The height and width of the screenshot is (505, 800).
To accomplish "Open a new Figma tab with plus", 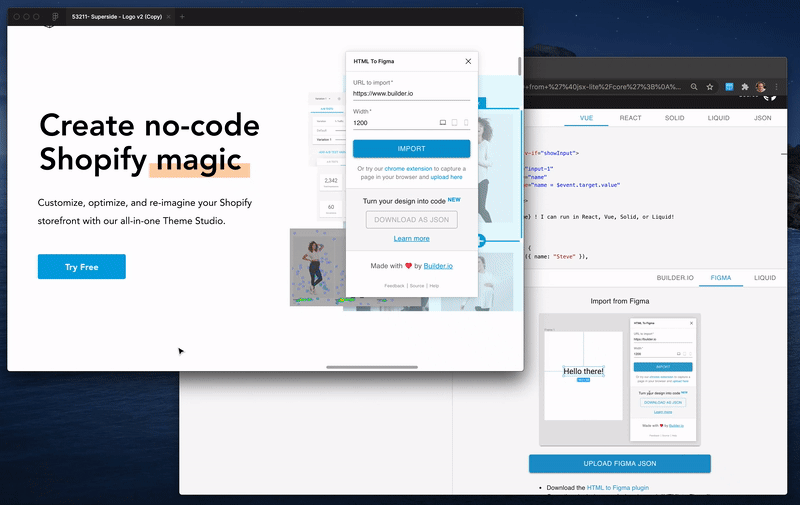I will point(182,17).
